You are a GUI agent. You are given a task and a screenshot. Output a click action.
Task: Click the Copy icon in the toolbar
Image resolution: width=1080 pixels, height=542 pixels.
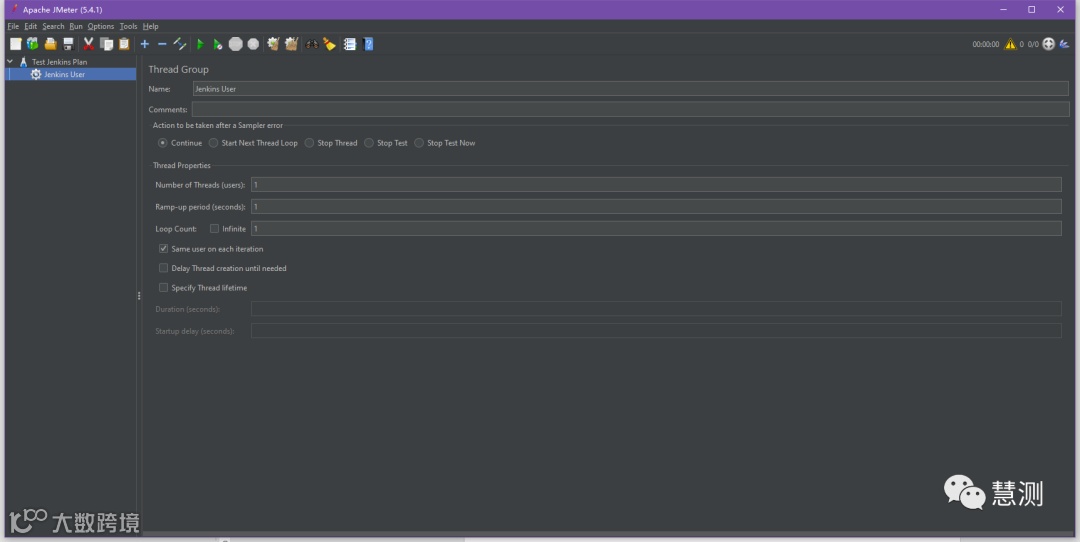click(x=106, y=44)
